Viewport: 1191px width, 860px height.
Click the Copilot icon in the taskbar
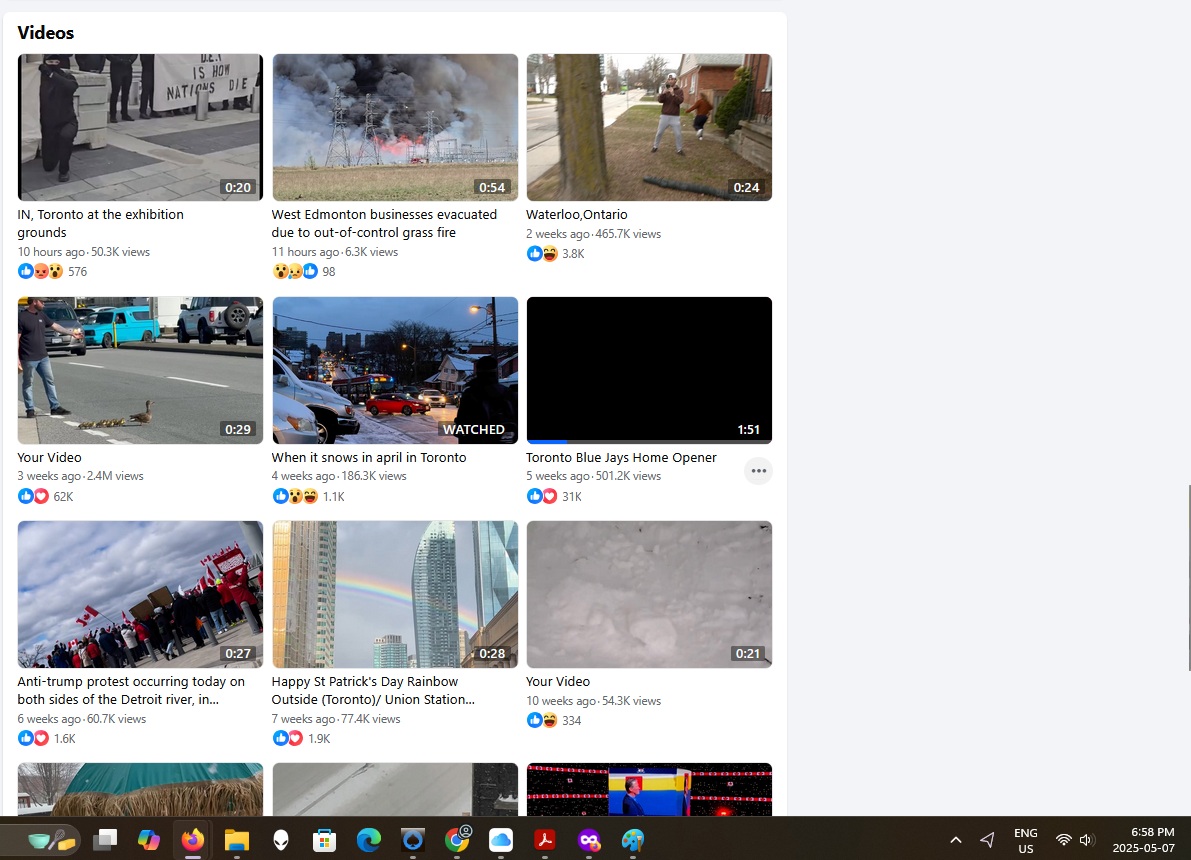149,839
